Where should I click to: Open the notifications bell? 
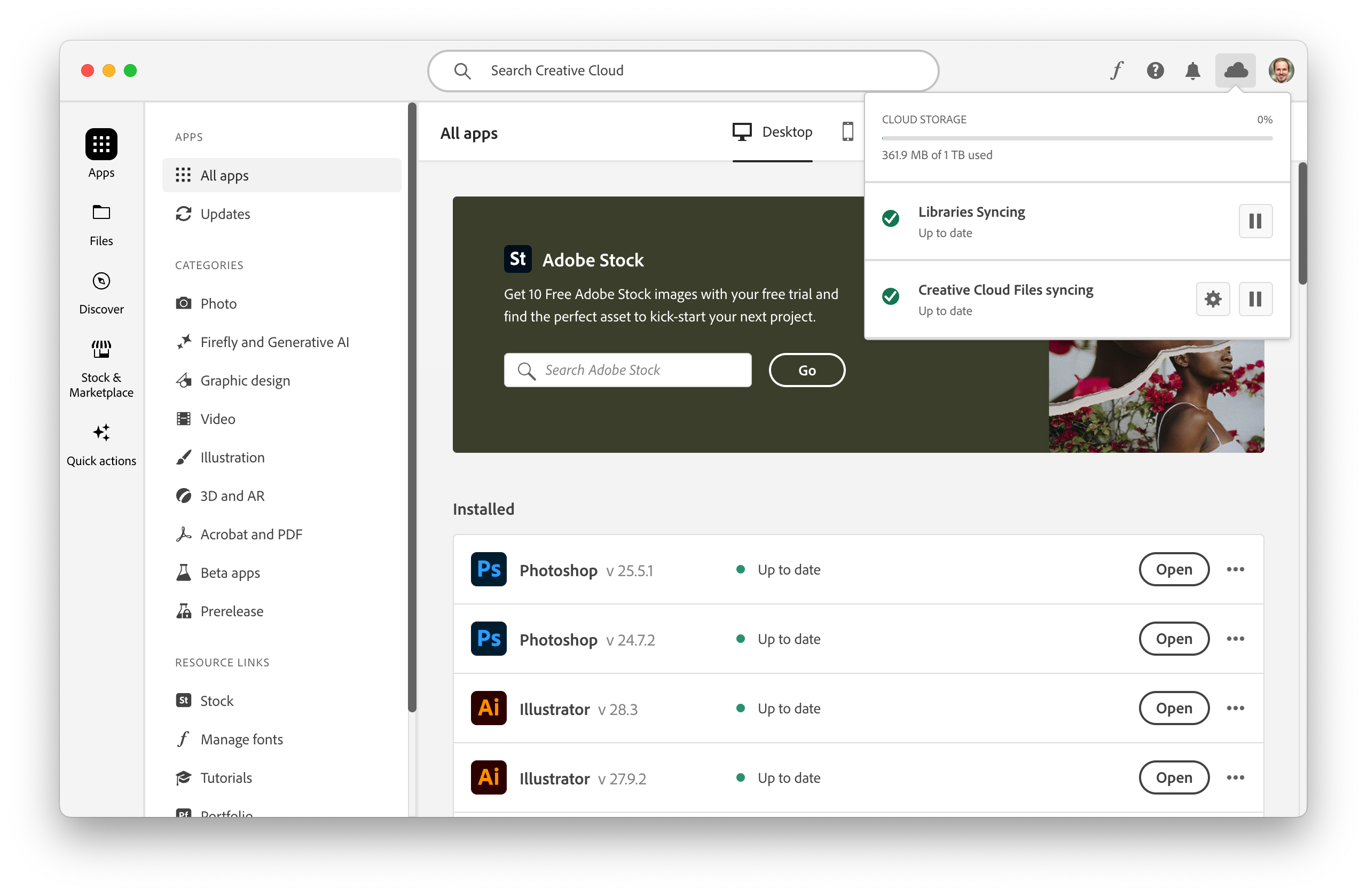point(1192,70)
